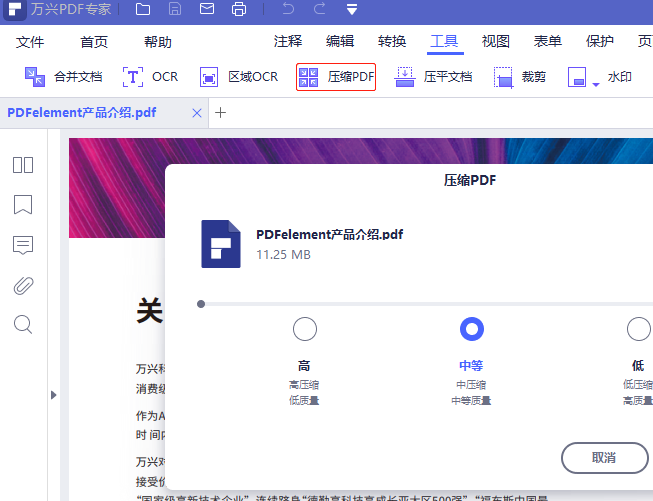Click the file name in compress dialog
The image size is (653, 501).
(x=329, y=234)
